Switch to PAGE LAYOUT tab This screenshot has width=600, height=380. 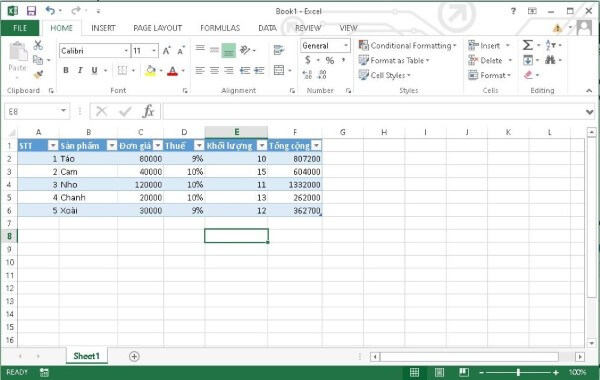tap(157, 28)
